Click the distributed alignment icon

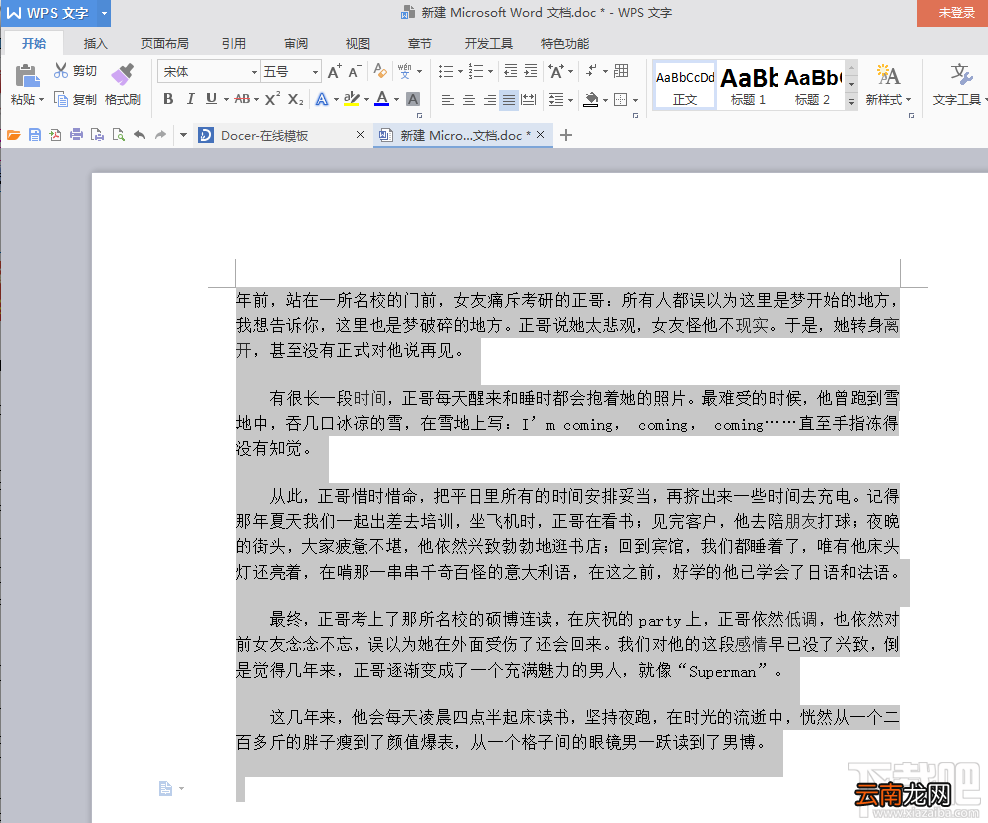coord(529,100)
